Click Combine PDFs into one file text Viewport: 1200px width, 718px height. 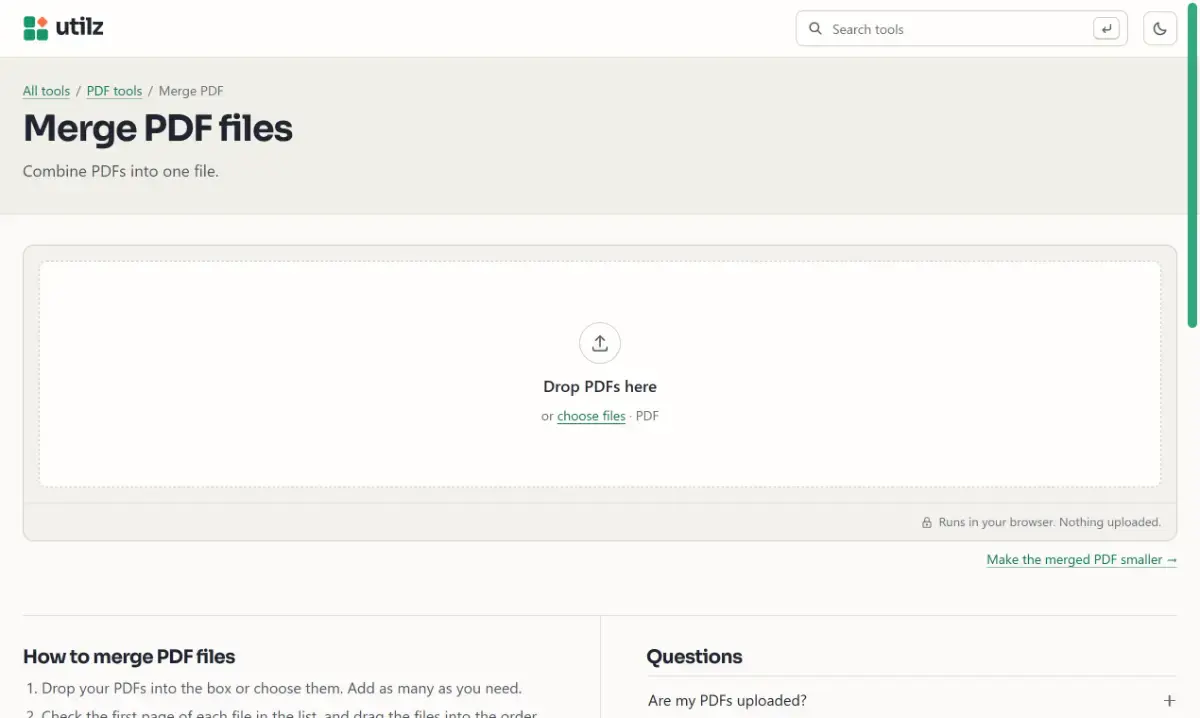click(x=121, y=171)
